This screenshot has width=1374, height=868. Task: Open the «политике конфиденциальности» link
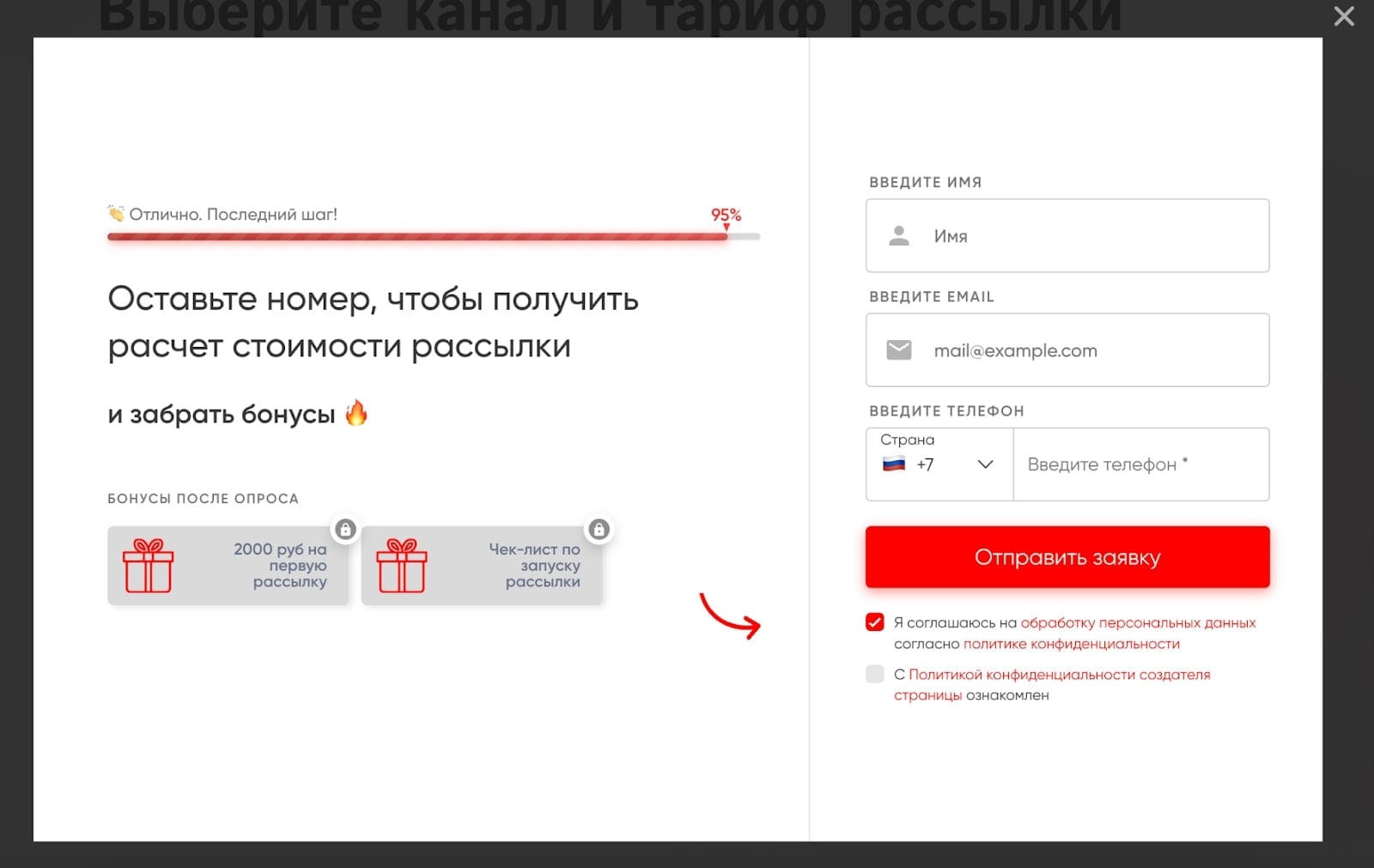1073,644
